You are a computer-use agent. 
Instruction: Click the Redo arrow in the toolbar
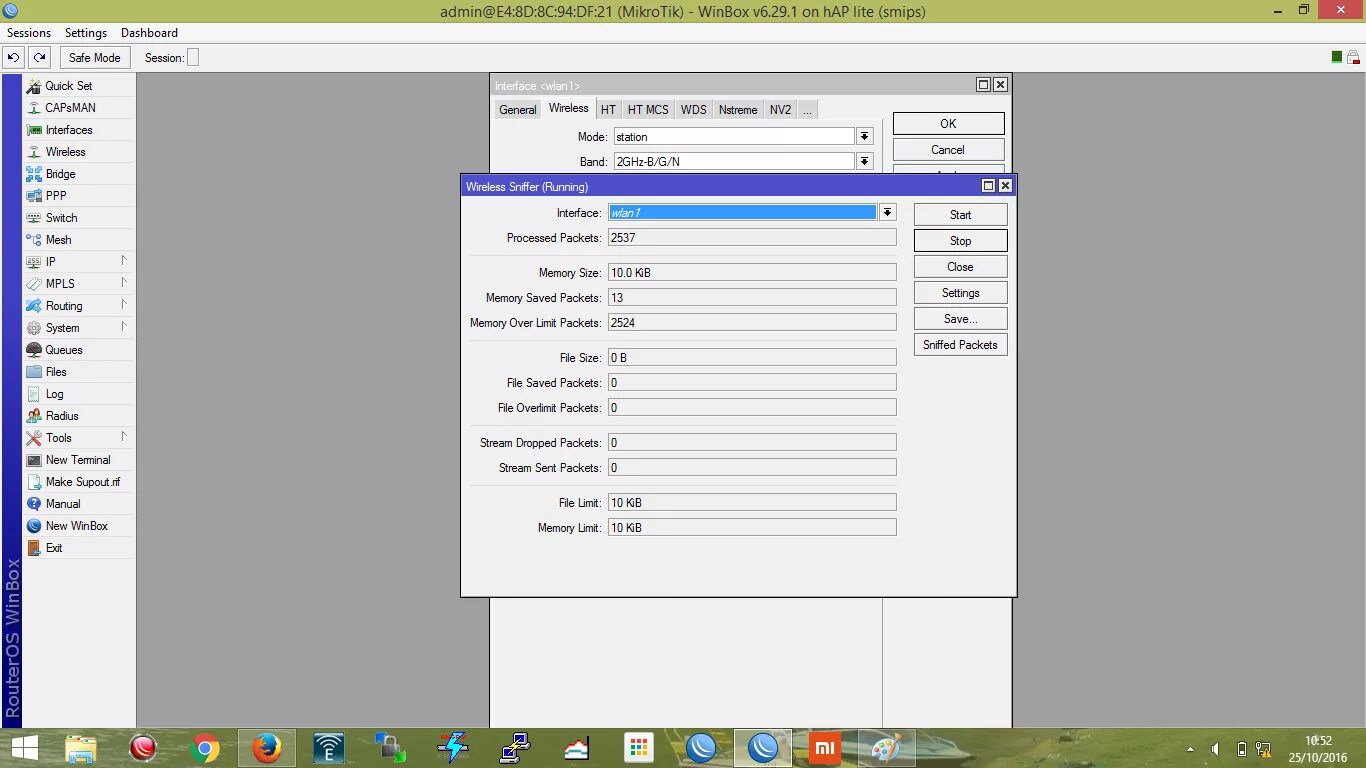[x=39, y=58]
